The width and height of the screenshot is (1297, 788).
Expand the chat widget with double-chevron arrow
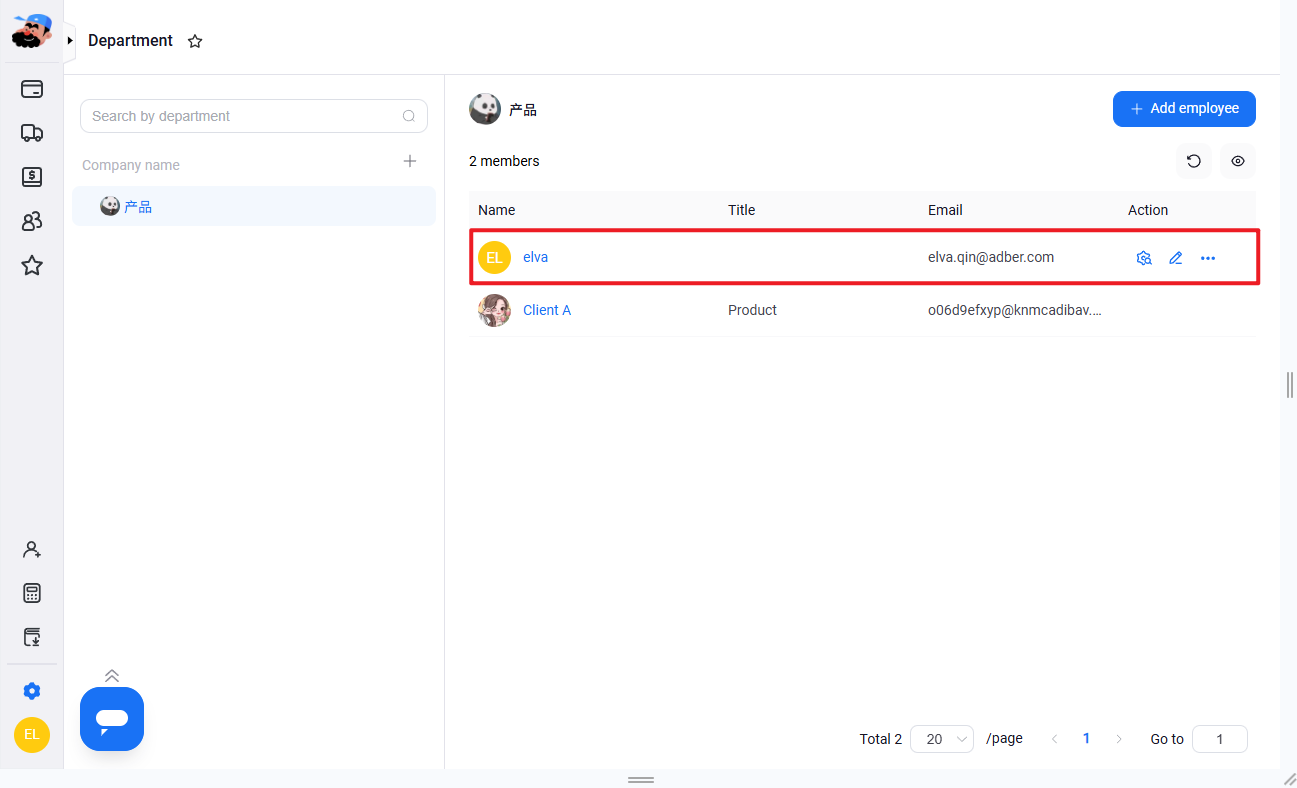[112, 676]
